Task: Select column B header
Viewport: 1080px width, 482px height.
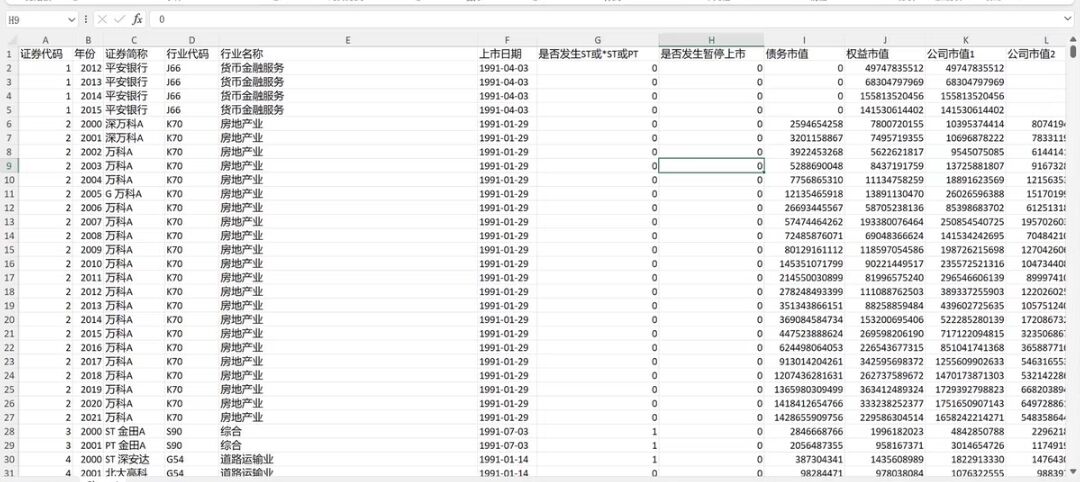Action: point(88,39)
